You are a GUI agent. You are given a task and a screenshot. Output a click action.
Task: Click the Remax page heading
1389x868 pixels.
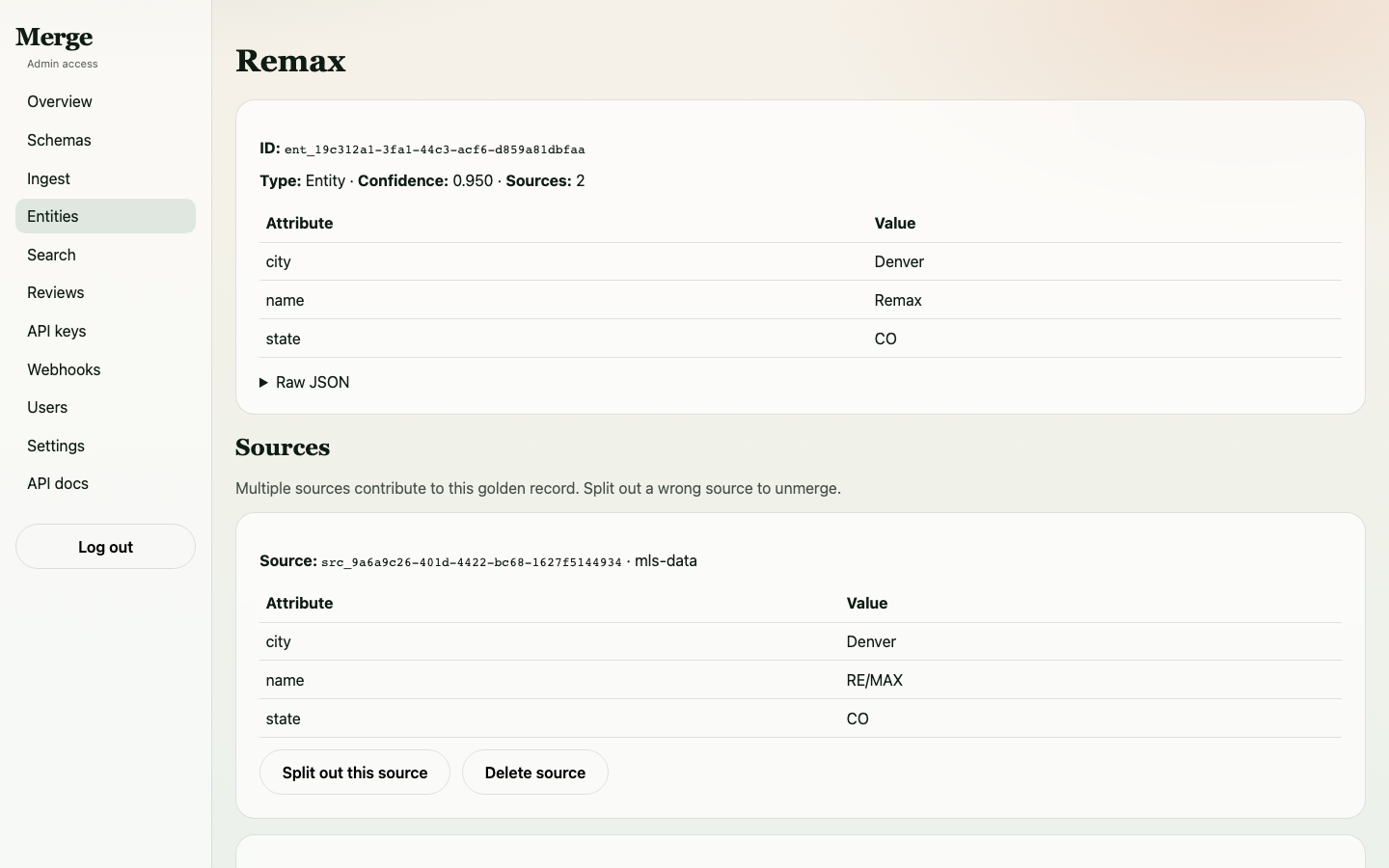[290, 61]
